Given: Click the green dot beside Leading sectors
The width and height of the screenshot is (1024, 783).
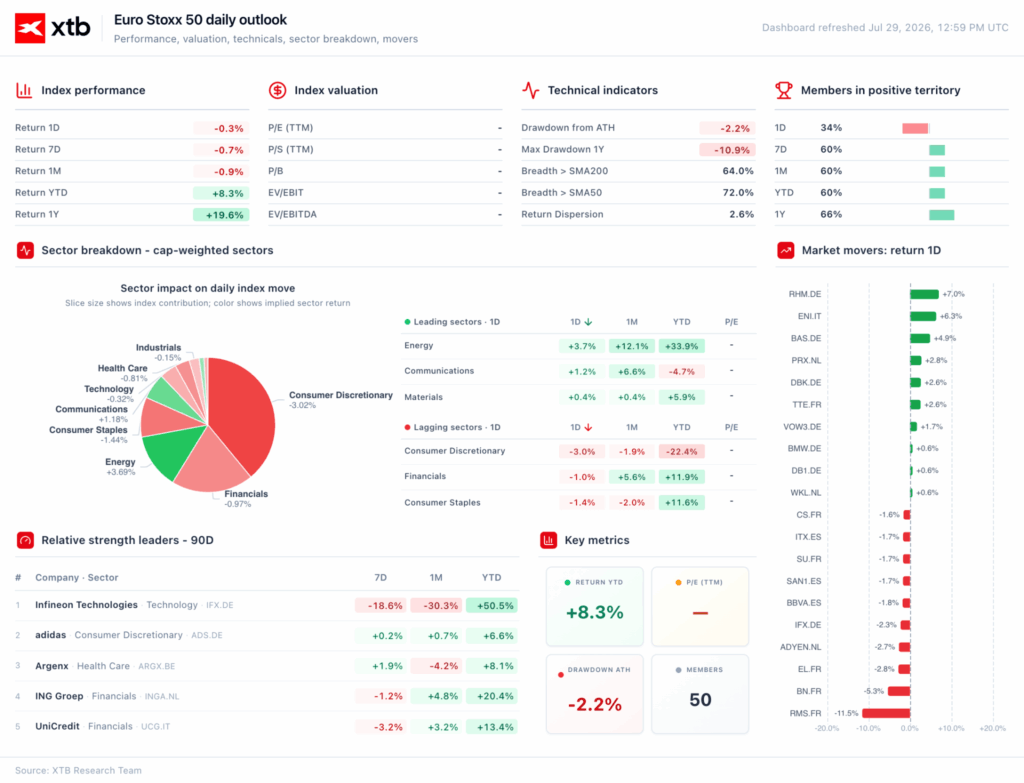Looking at the screenshot, I should 408,322.
